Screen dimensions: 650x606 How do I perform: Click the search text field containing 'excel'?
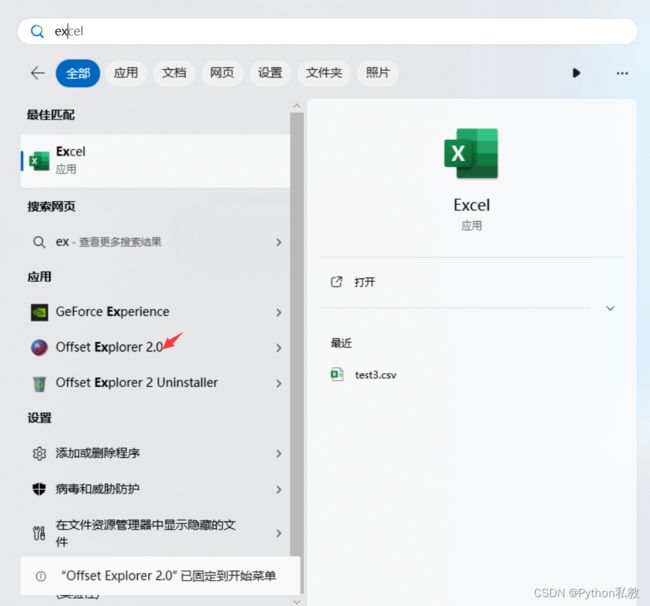pyautogui.click(x=327, y=32)
